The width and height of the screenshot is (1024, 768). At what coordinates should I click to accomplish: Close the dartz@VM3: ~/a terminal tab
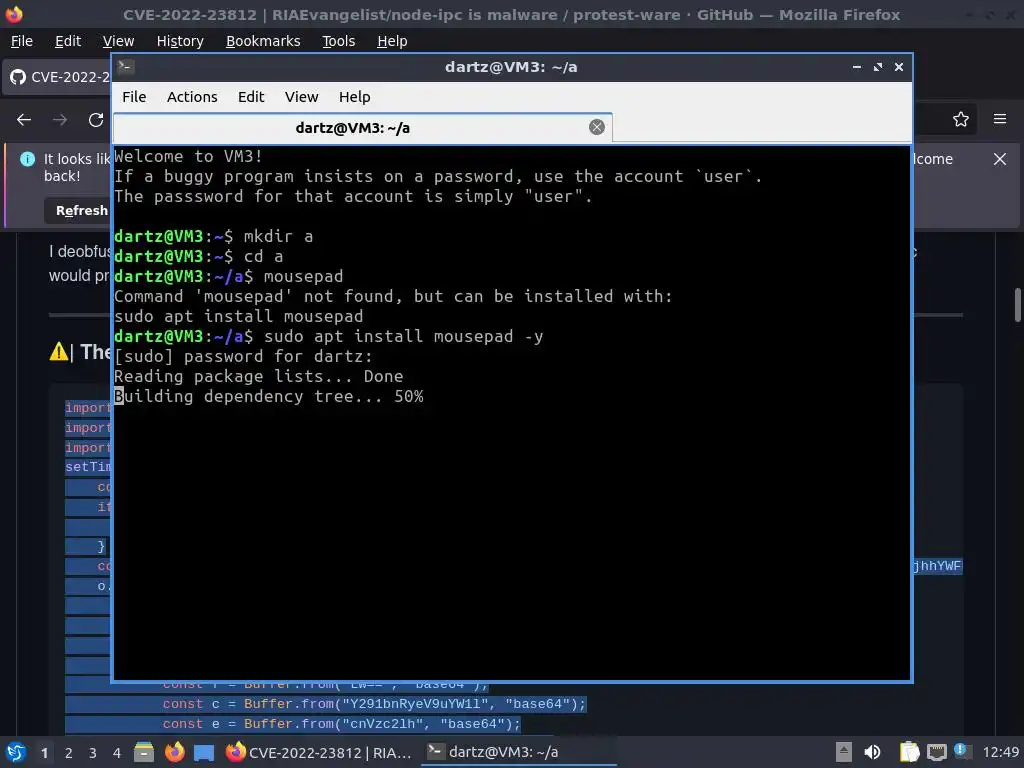point(597,127)
